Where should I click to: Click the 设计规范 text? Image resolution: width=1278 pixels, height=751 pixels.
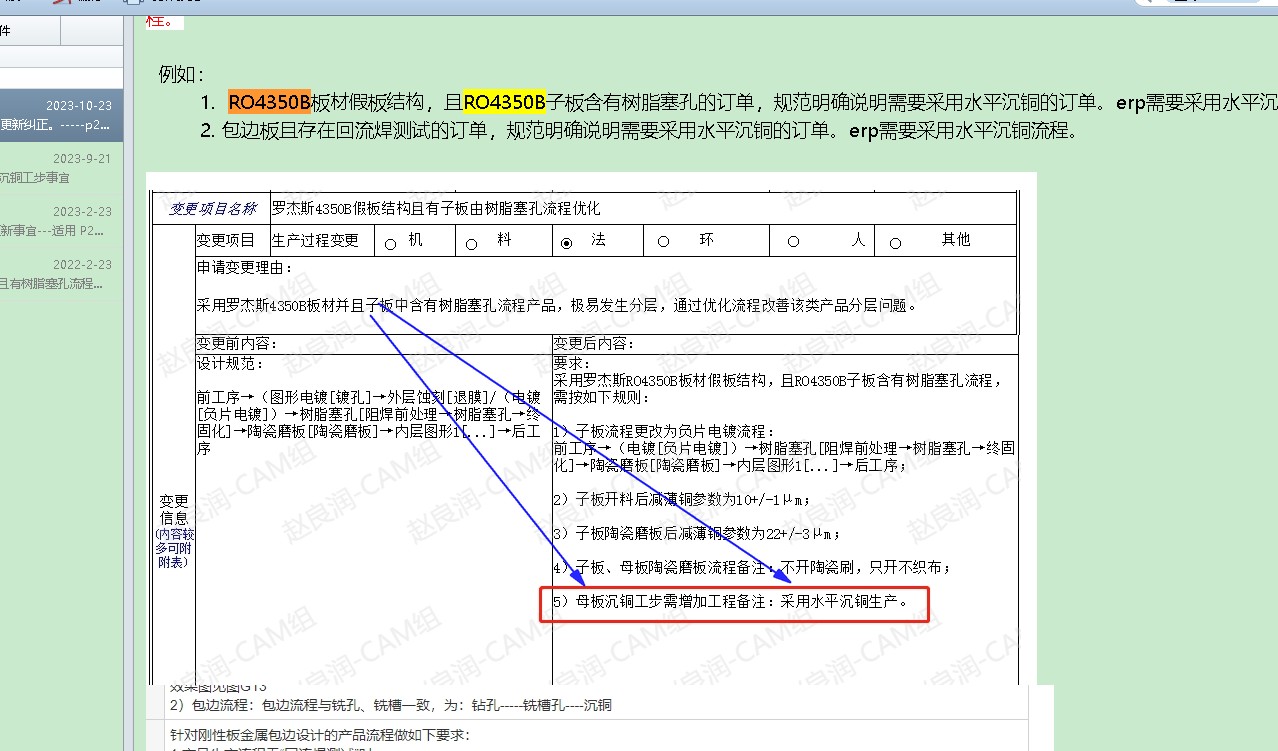[231, 363]
